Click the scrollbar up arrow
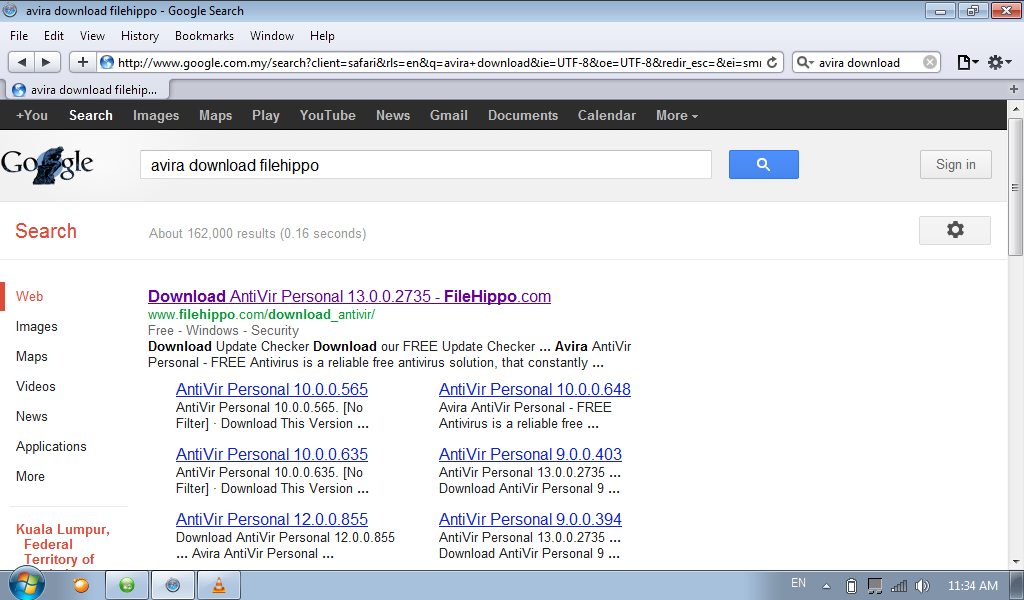The image size is (1024, 600). point(1015,108)
